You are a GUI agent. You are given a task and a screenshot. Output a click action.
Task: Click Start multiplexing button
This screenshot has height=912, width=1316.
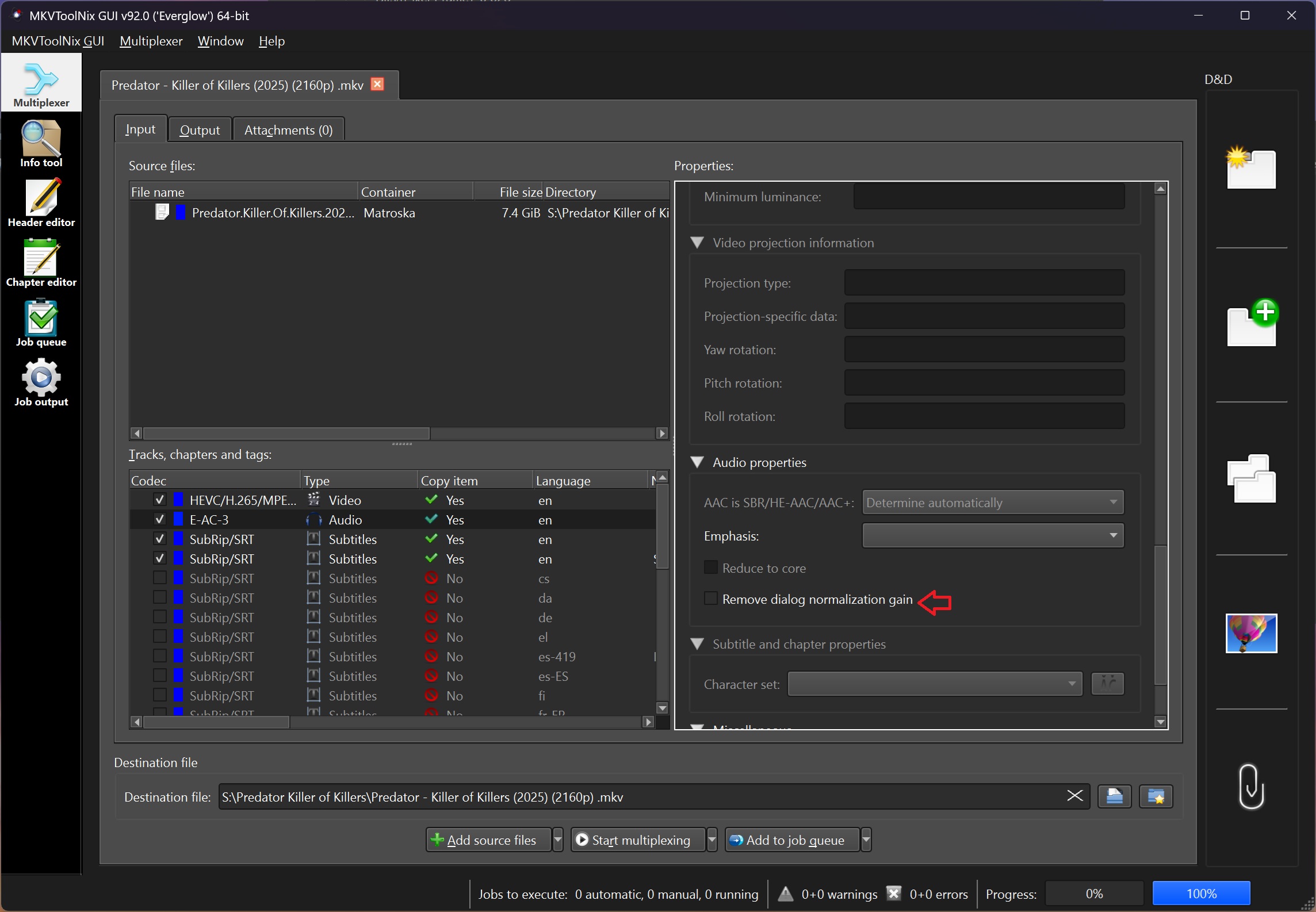pyautogui.click(x=638, y=840)
